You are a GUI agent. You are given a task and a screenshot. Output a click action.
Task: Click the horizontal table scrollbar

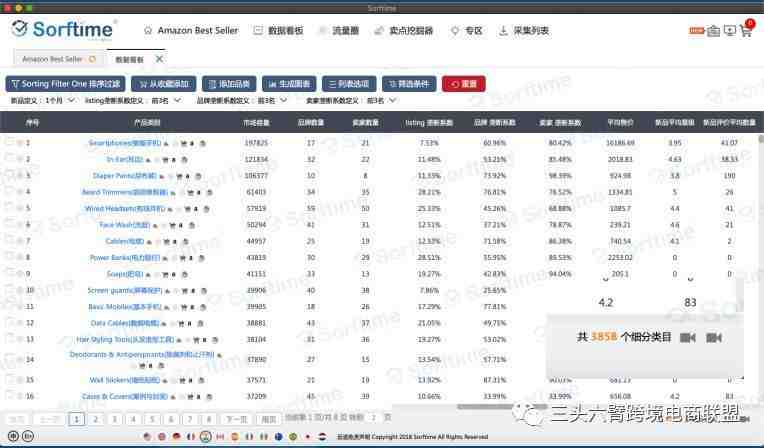click(x=502, y=407)
